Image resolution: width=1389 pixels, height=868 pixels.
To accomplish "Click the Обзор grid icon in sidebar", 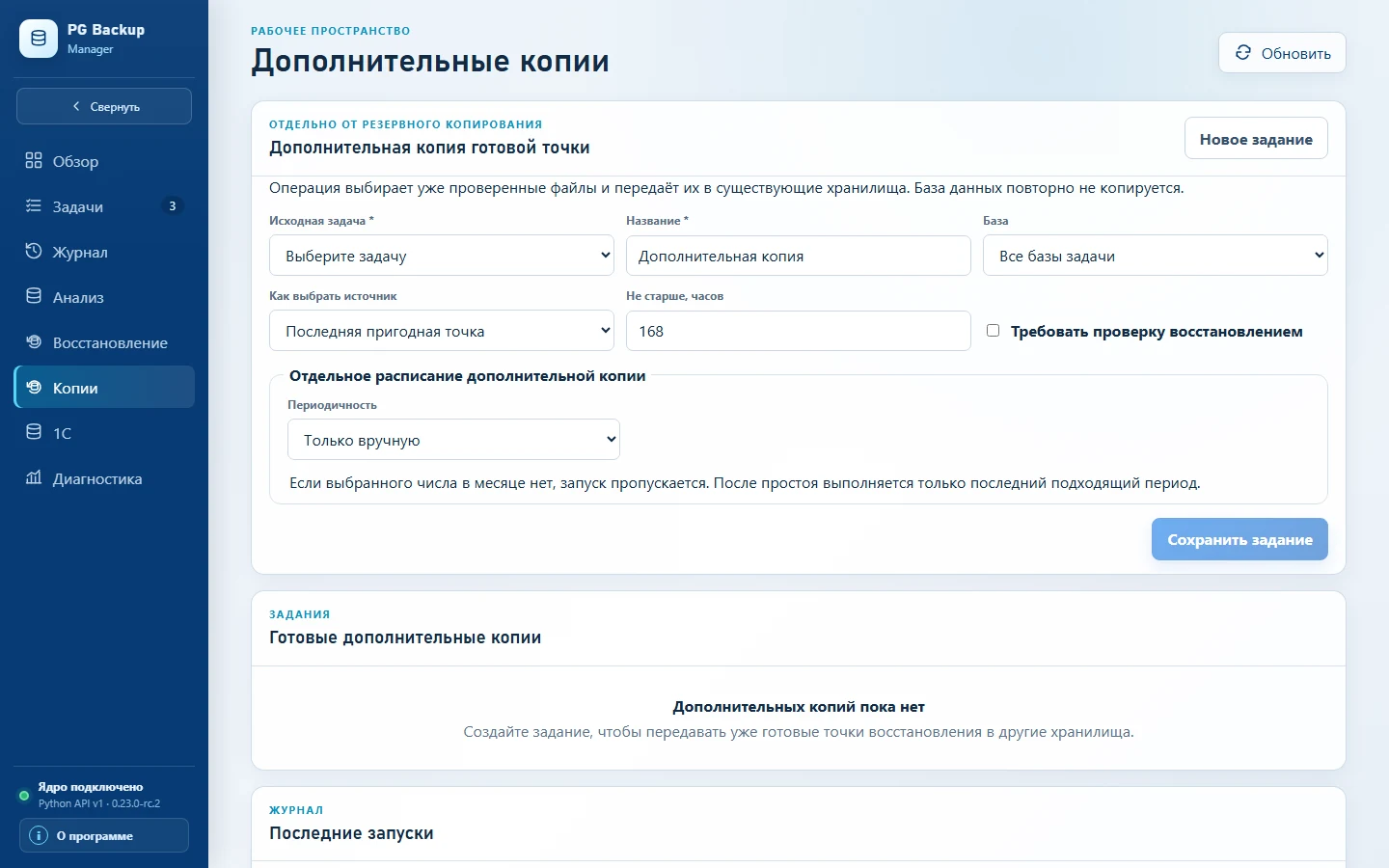I will (34, 160).
